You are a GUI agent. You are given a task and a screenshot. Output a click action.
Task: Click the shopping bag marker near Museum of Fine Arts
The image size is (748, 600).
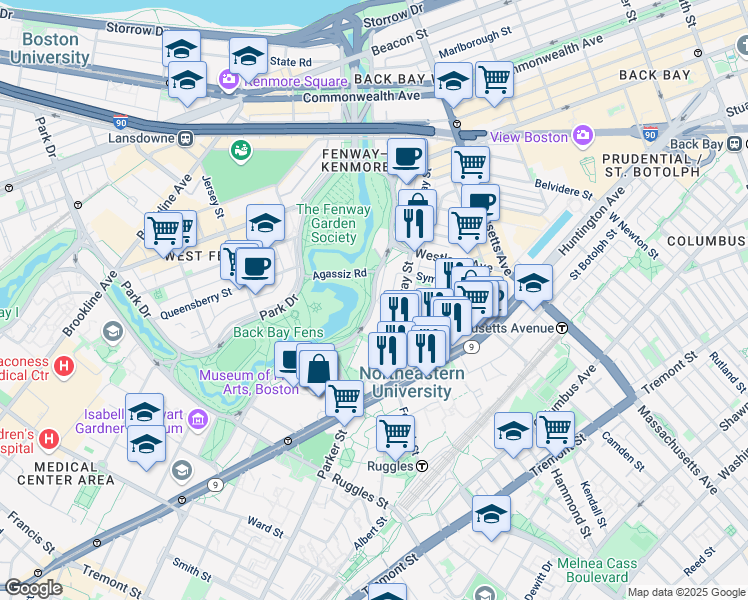click(319, 373)
